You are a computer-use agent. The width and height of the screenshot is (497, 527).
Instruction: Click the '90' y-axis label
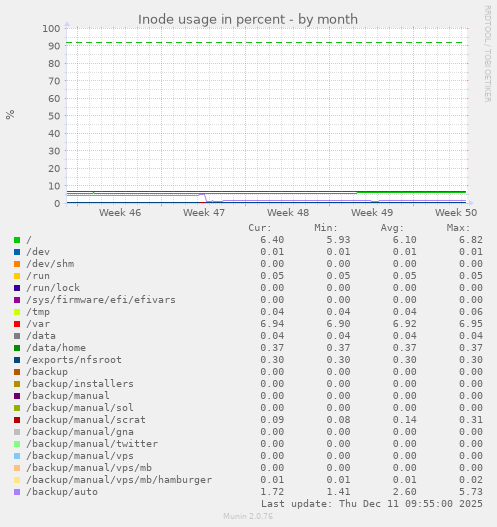point(54,46)
